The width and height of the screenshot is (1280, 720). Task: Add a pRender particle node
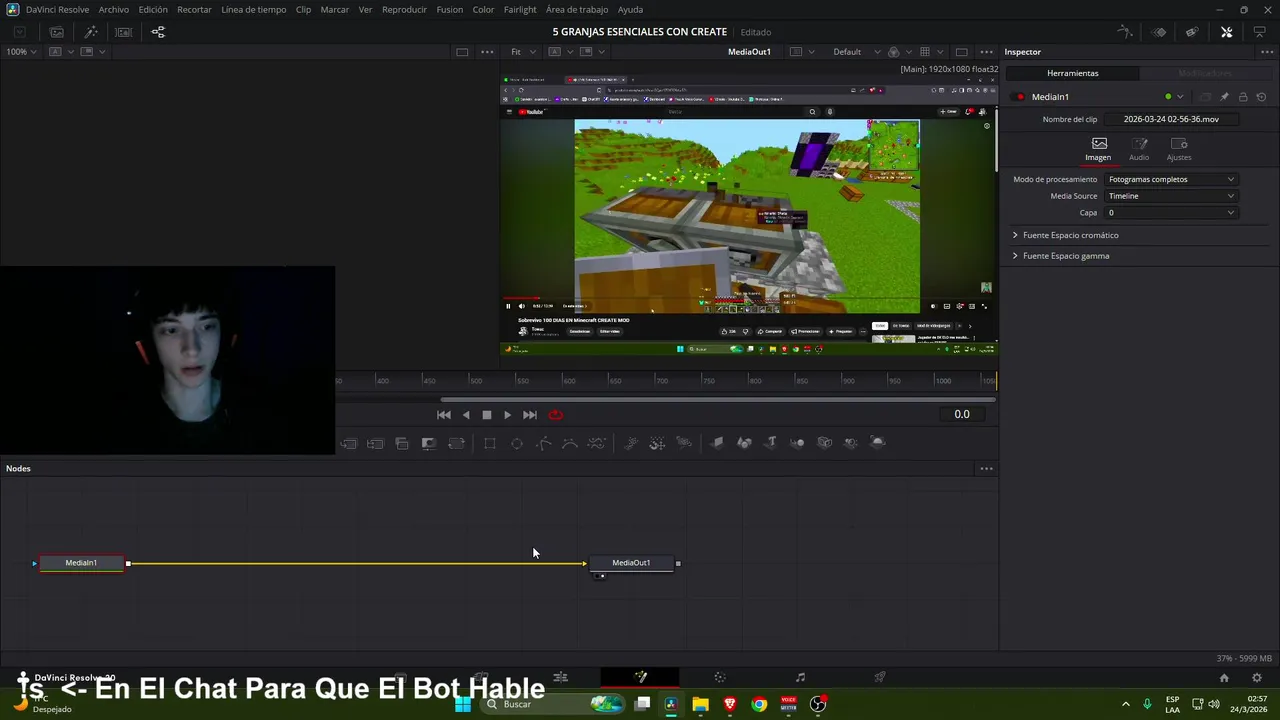[x=684, y=443]
